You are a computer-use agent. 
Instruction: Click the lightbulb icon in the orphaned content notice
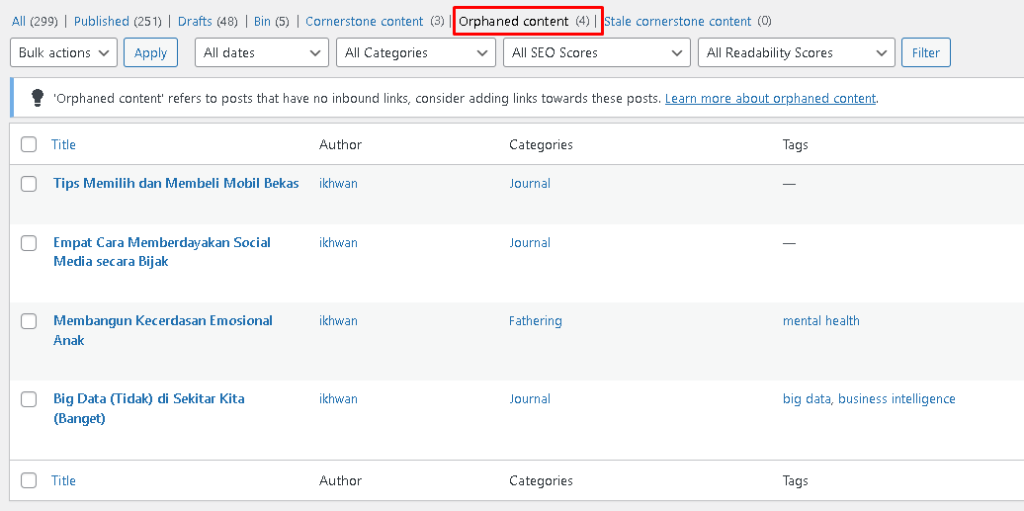(37, 98)
